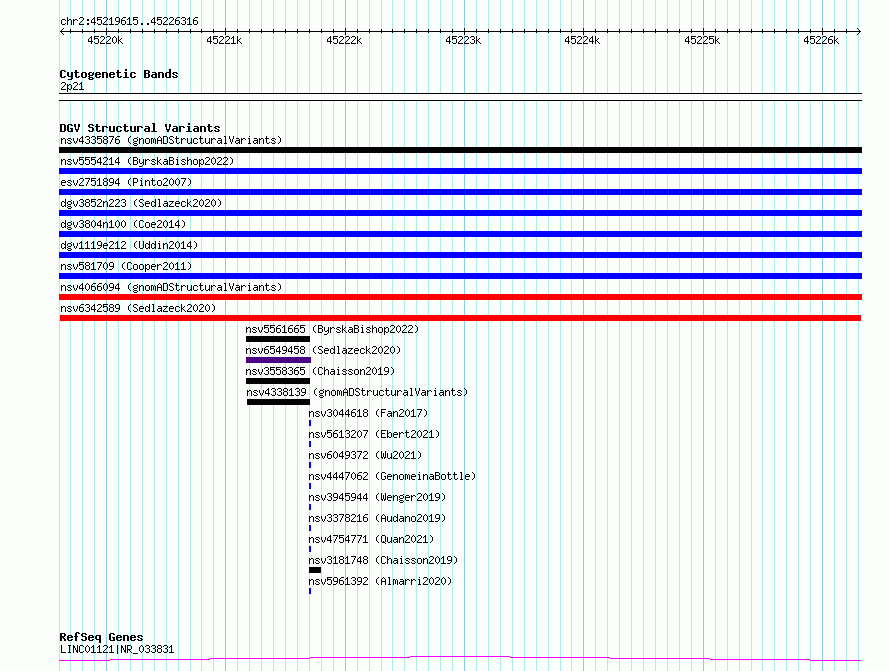Click the 45221k ruler label
This screenshot has width=890, height=671.
click(224, 40)
